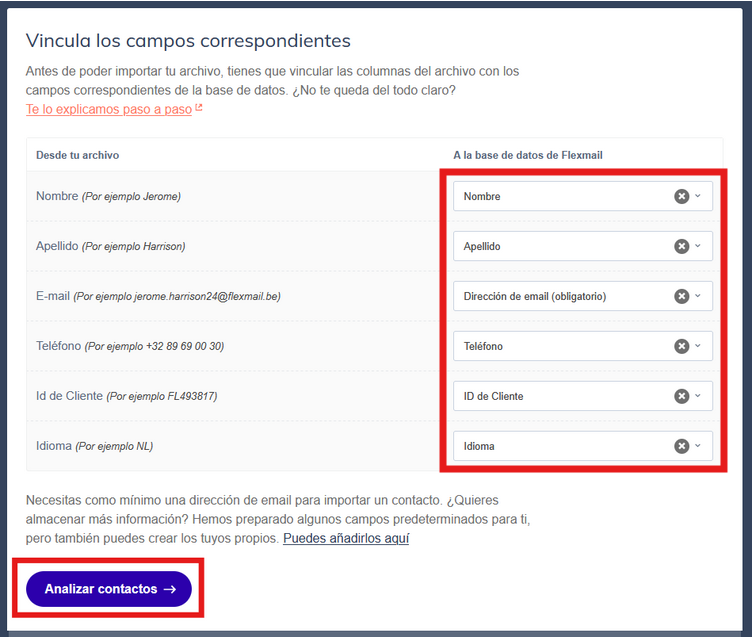Clear the Idioma field mapping
This screenshot has height=639, width=754.
[681, 446]
